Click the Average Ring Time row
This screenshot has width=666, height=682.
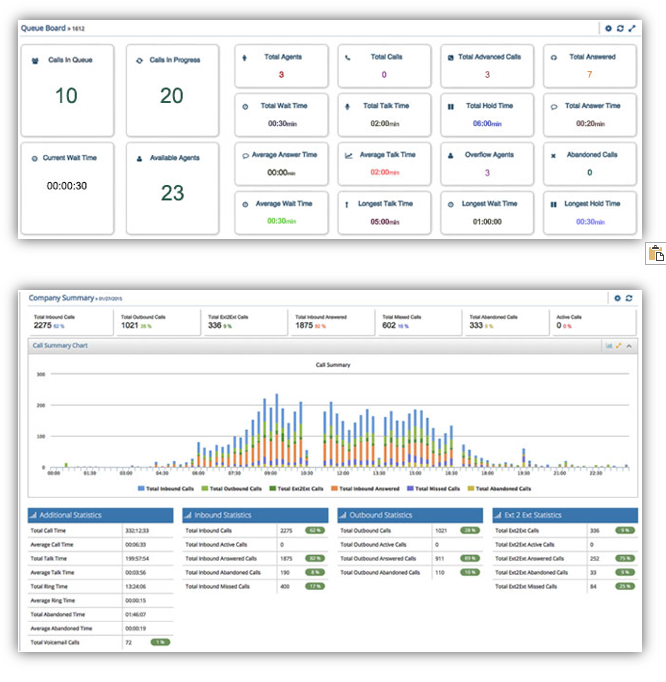click(x=100, y=601)
